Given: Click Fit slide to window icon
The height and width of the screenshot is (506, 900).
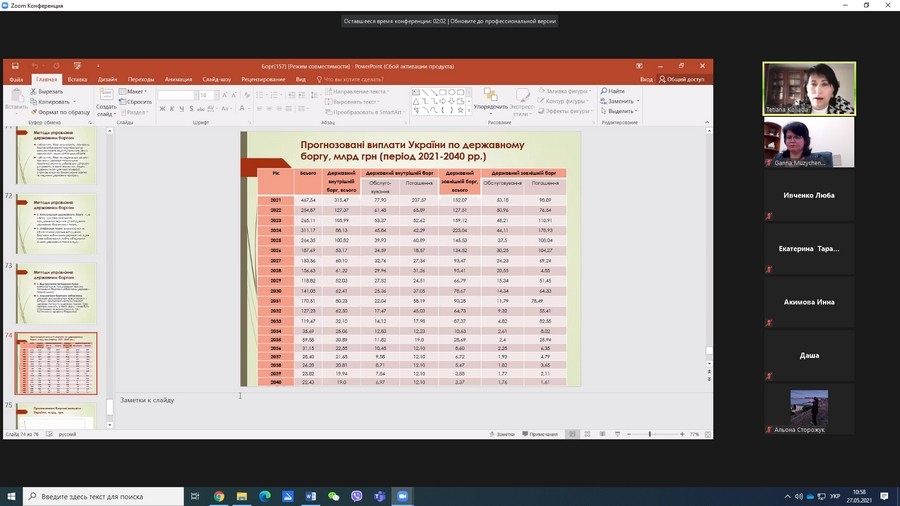Looking at the screenshot, I should click(x=707, y=434).
